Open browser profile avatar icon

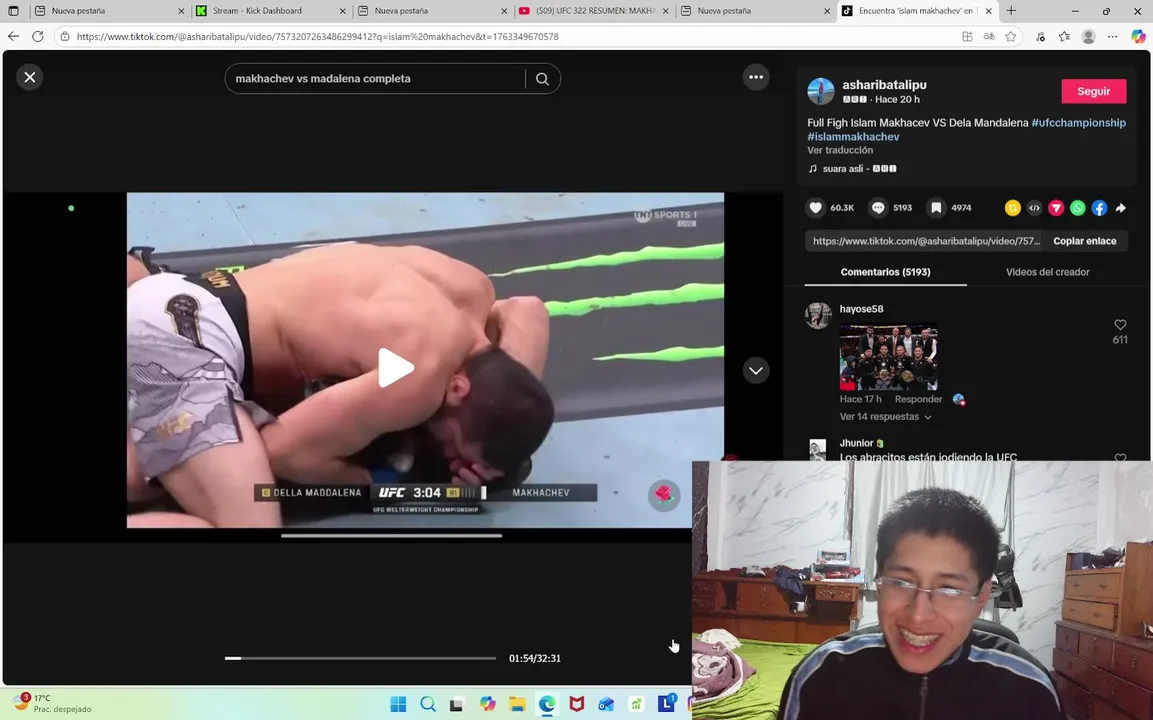[x=1088, y=37]
